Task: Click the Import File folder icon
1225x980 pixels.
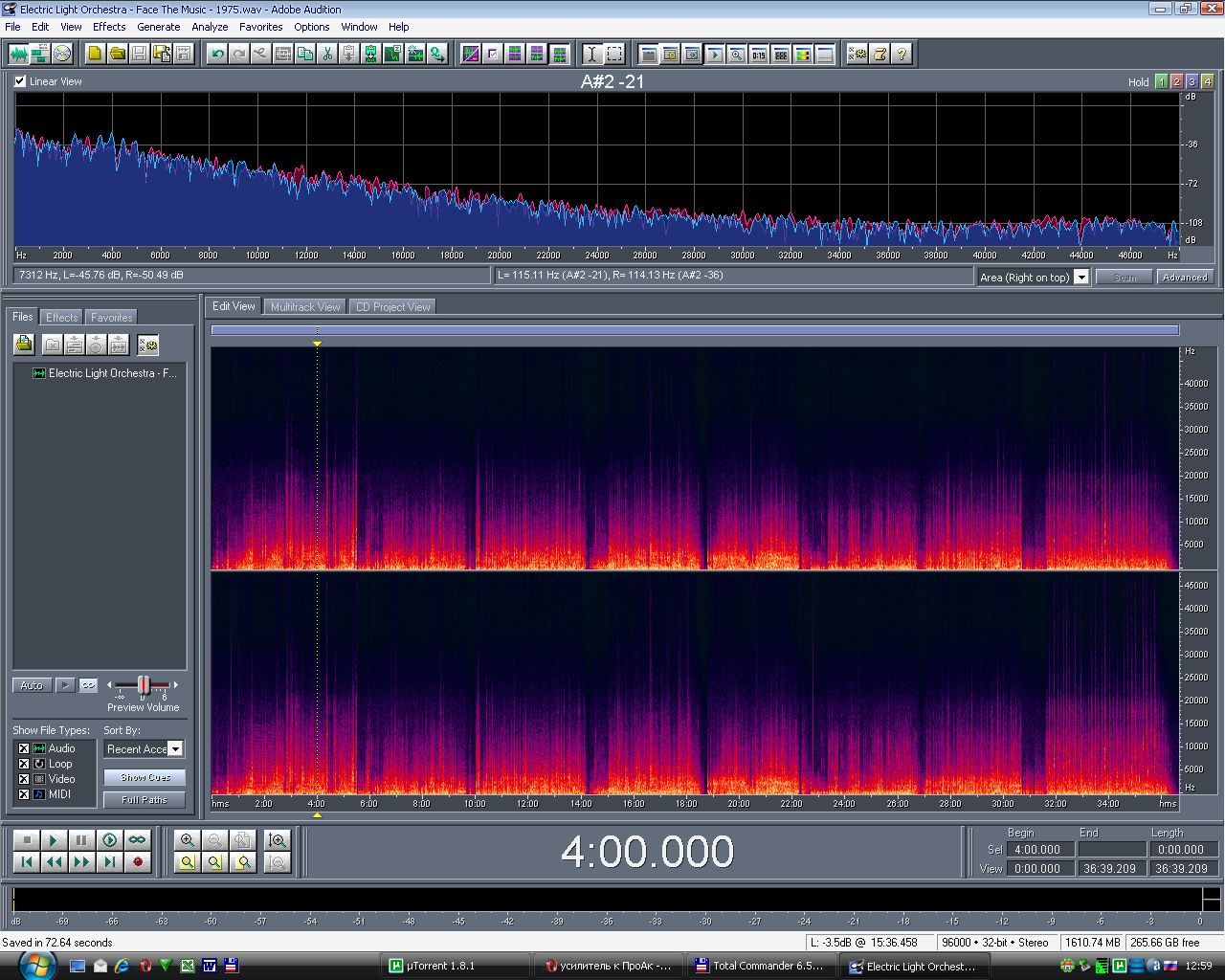Action: 24,345
